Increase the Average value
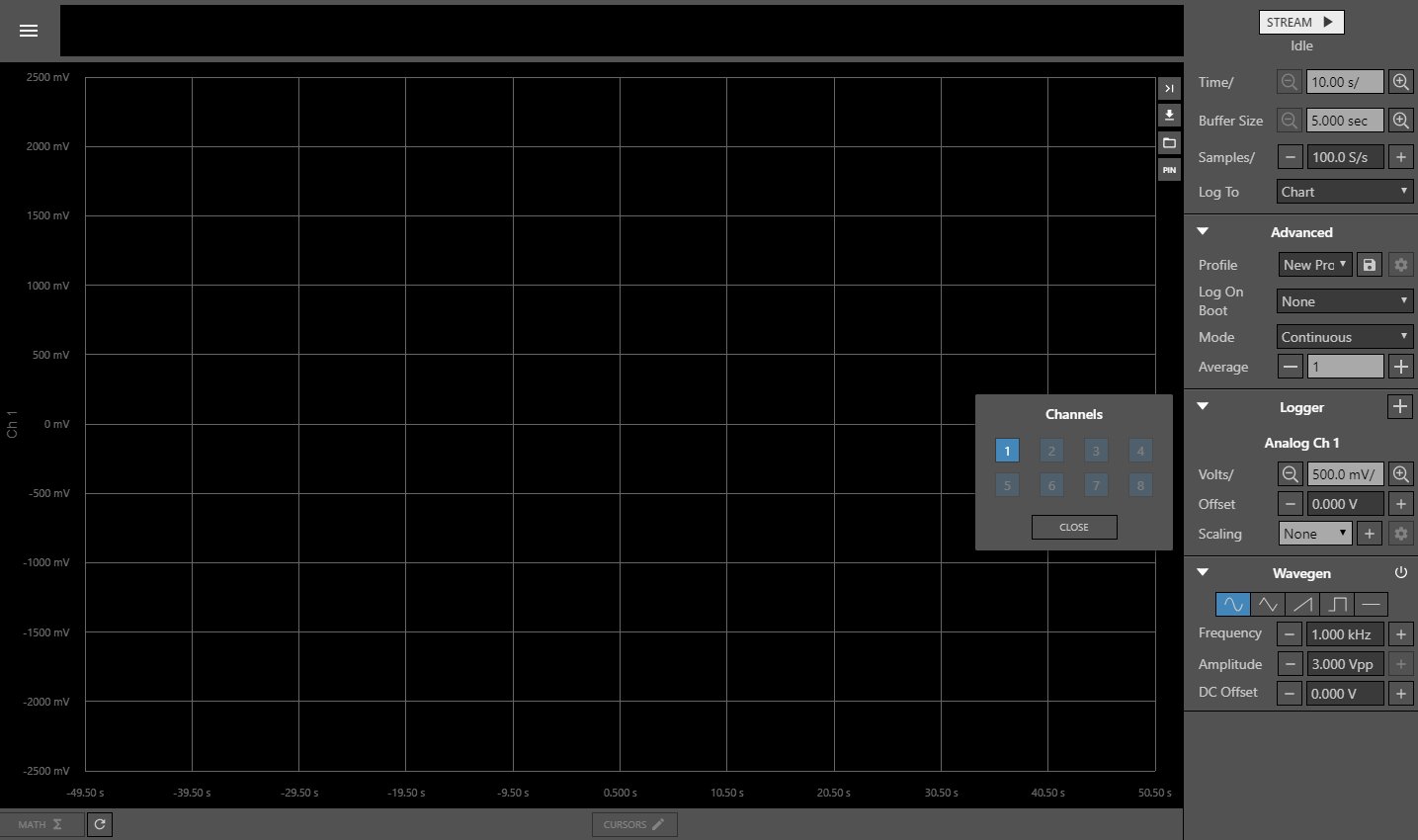 [1400, 367]
